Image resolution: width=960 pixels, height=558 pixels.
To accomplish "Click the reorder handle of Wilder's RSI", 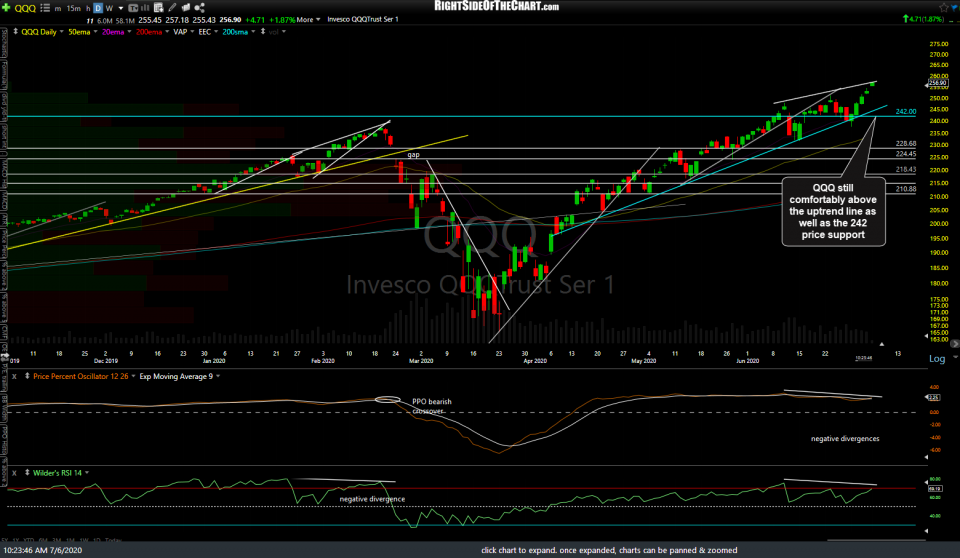I will coord(27,473).
